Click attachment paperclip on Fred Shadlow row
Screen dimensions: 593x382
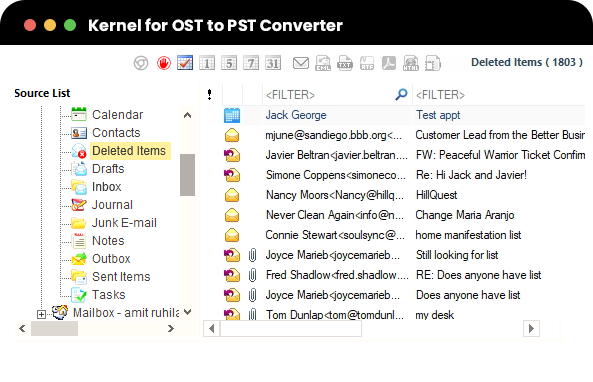252,275
